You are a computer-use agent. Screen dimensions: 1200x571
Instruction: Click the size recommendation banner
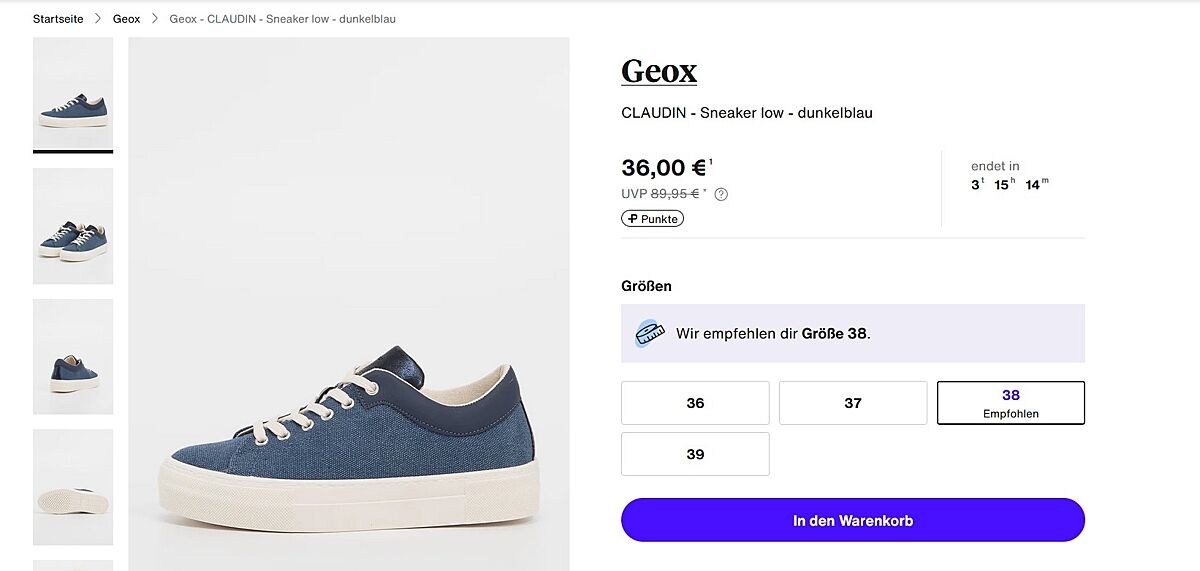852,333
